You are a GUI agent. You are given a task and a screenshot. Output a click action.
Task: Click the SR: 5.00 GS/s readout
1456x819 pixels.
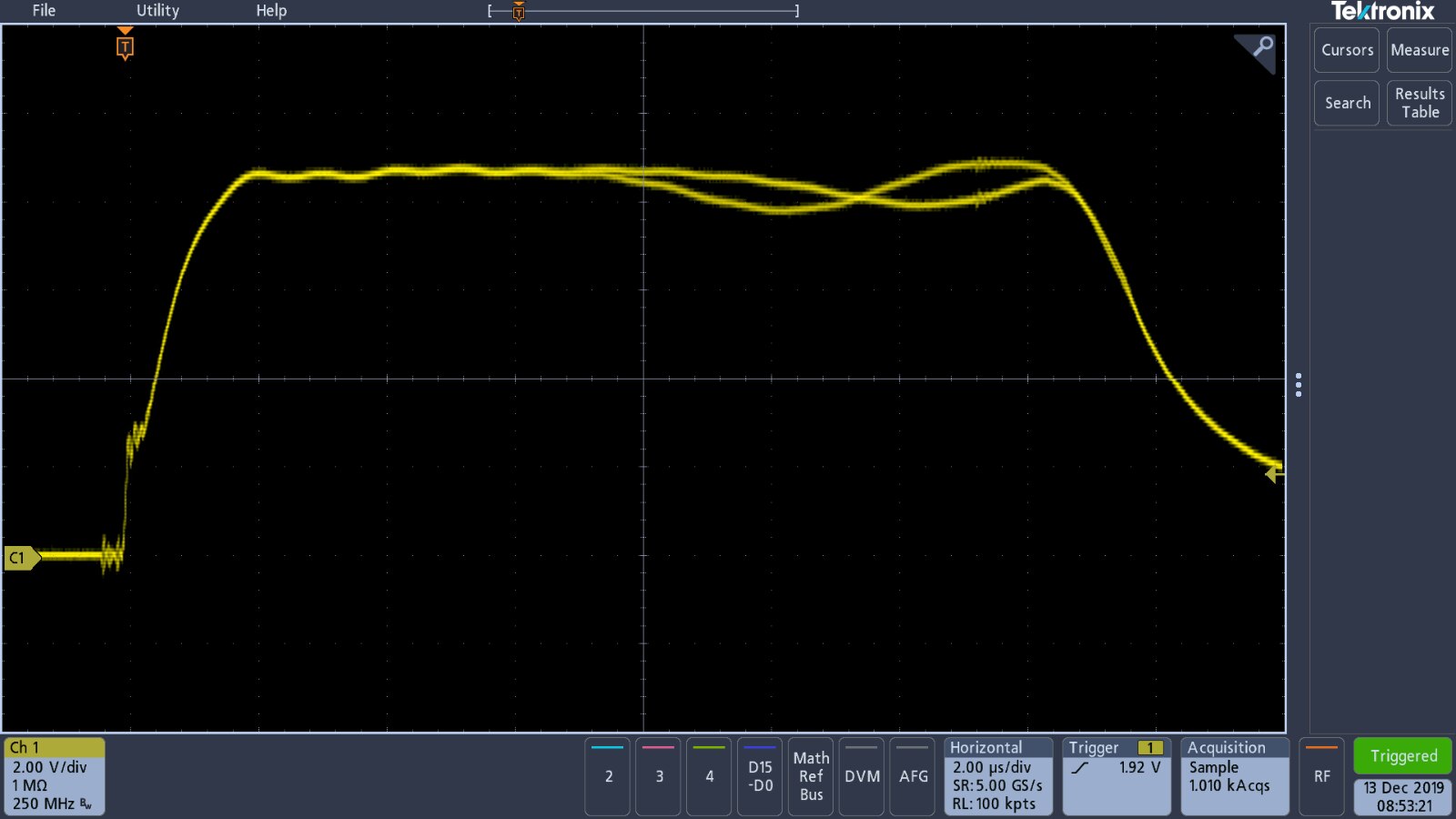(997, 785)
